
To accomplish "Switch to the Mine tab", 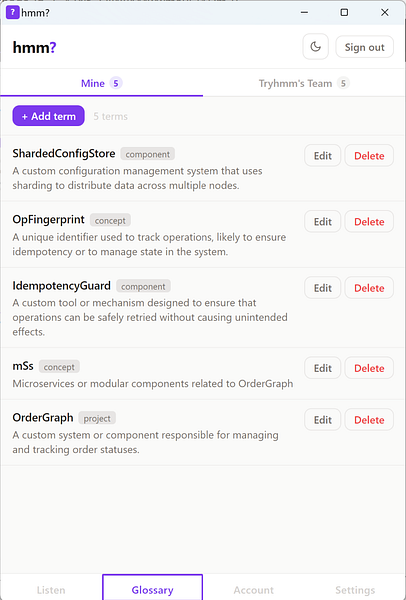I will [101, 83].
